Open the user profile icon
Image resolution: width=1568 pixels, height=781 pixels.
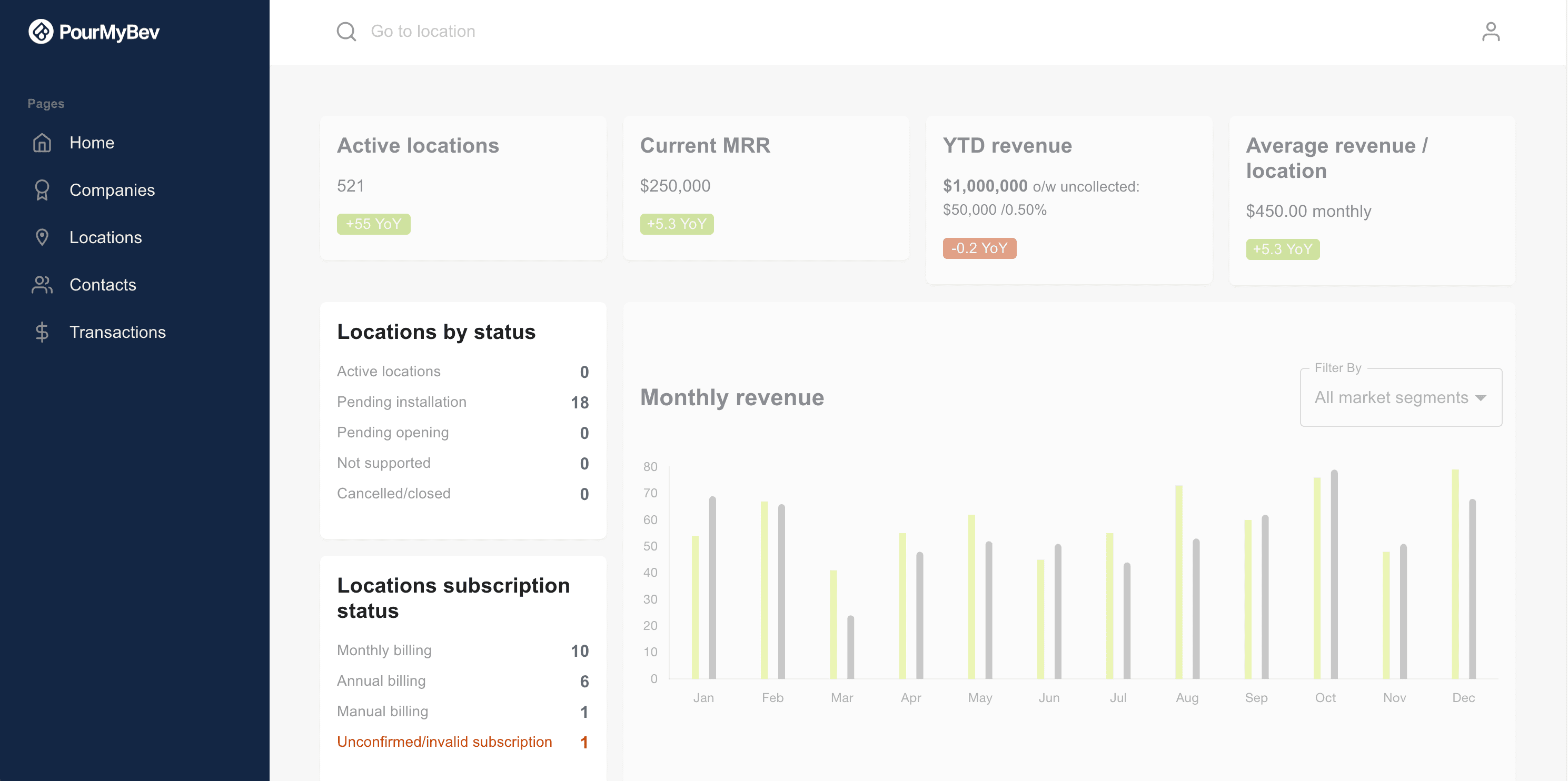(1490, 32)
